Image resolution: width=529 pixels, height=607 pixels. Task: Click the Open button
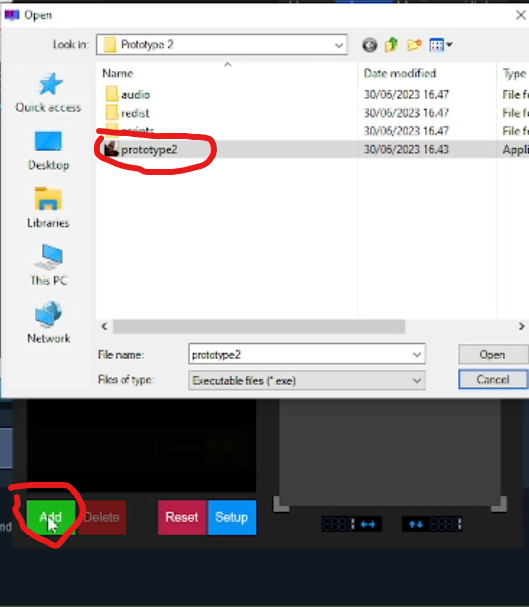click(493, 355)
